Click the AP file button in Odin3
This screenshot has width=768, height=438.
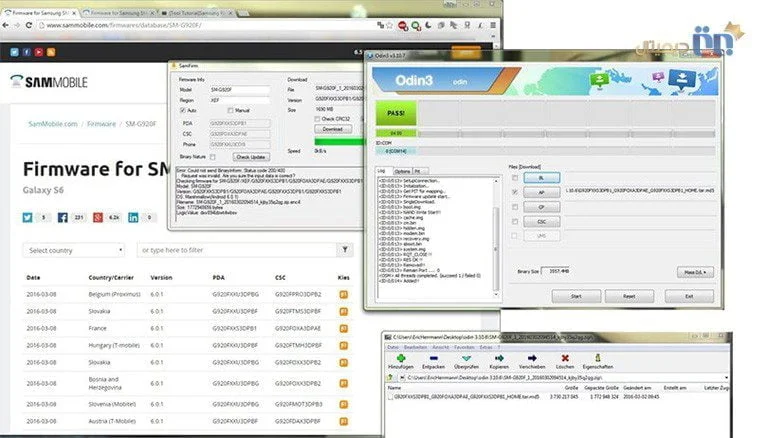pyautogui.click(x=542, y=193)
